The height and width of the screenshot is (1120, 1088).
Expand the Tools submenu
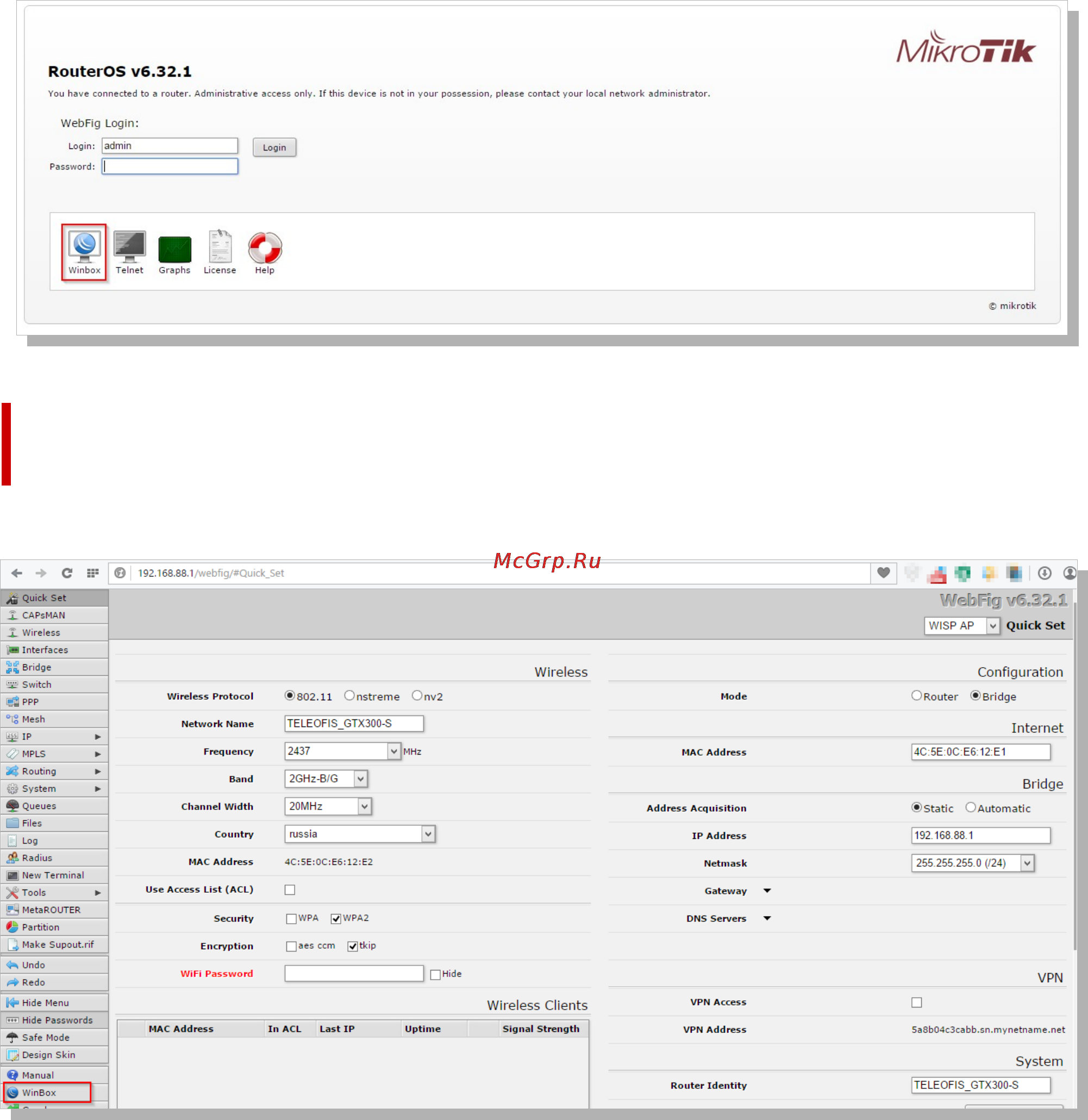click(54, 892)
